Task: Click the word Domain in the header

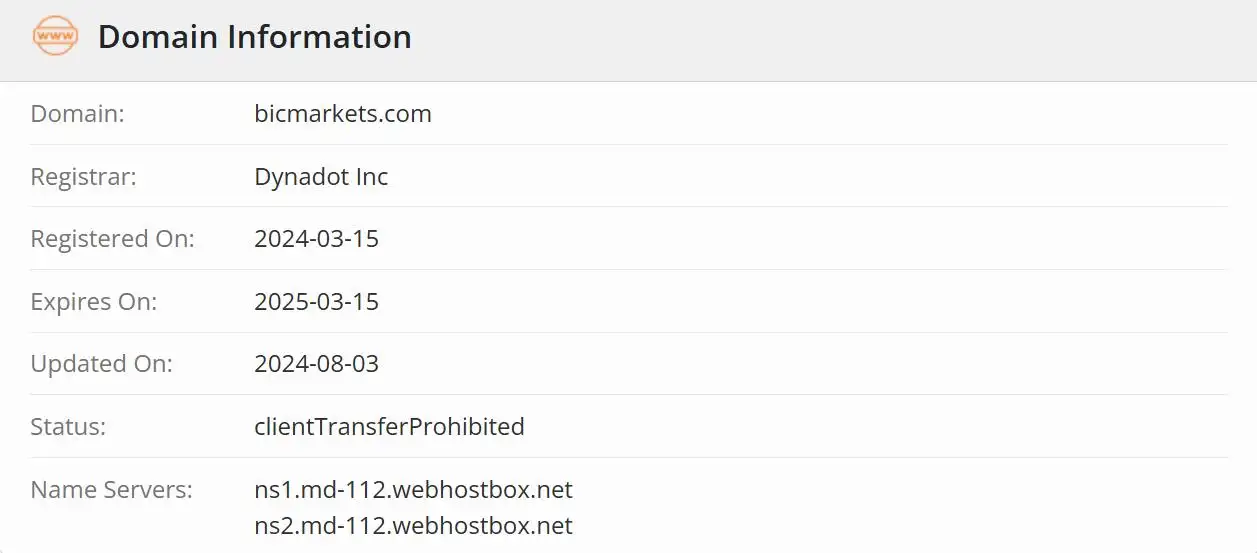Action: pyautogui.click(x=158, y=37)
